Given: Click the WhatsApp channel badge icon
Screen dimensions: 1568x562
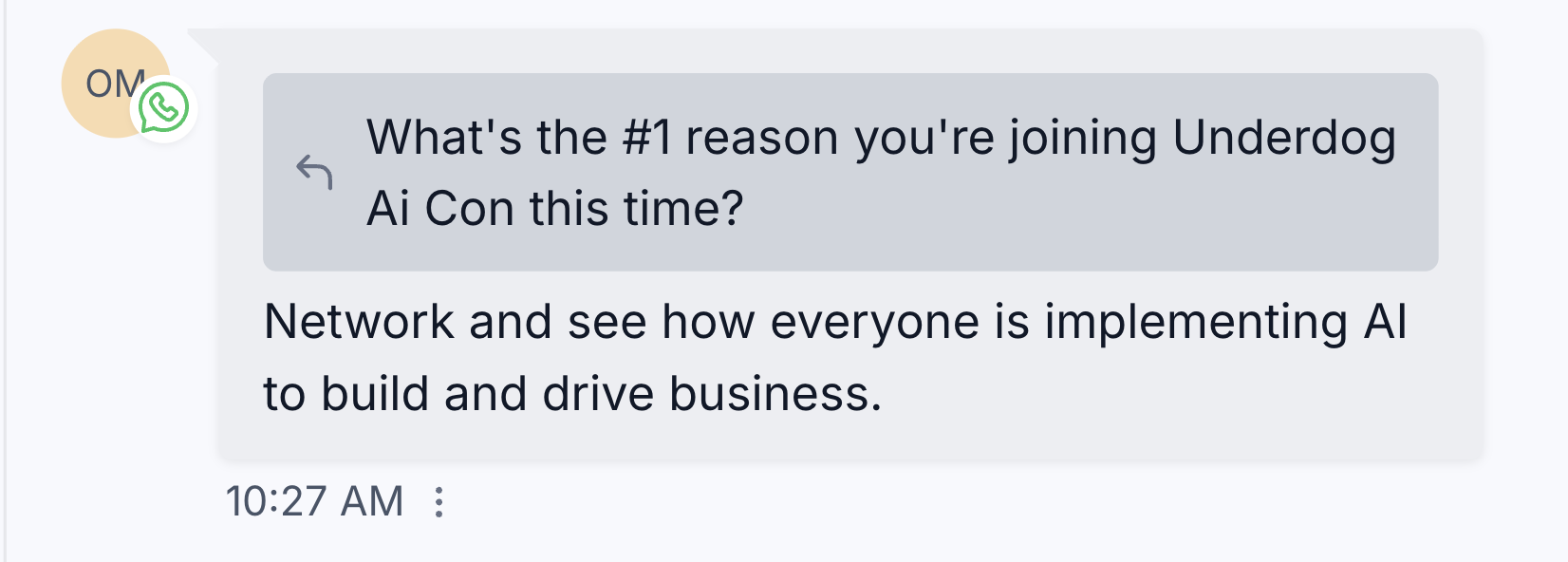Looking at the screenshot, I should (163, 109).
